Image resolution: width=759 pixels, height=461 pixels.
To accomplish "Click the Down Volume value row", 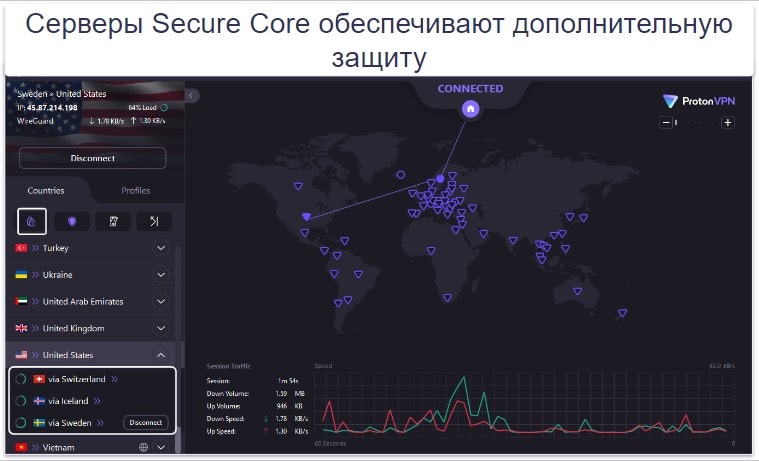I will [x=257, y=394].
